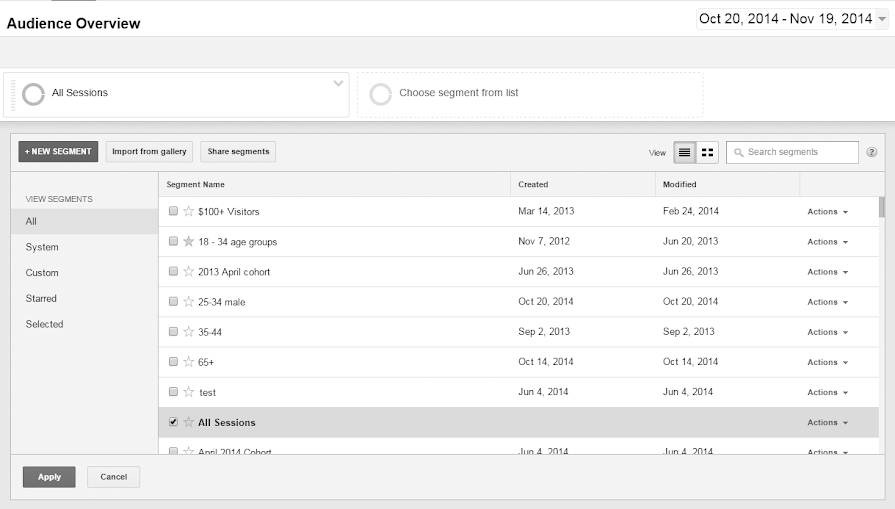
Task: Expand Actions menu for 2013 April cohort
Action: click(x=827, y=271)
